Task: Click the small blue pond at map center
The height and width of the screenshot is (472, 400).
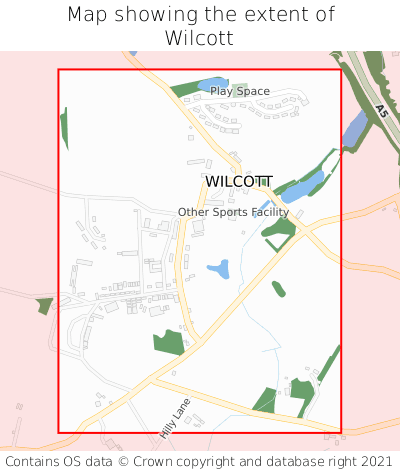Action: tap(220, 269)
